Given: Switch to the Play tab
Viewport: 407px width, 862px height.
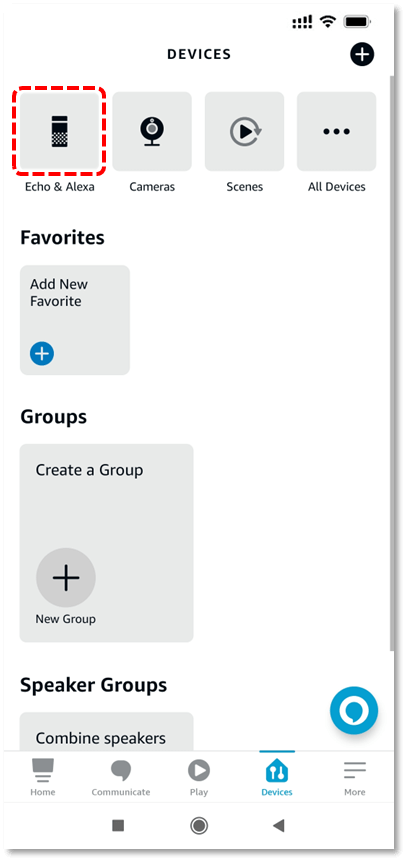Looking at the screenshot, I should point(199,777).
